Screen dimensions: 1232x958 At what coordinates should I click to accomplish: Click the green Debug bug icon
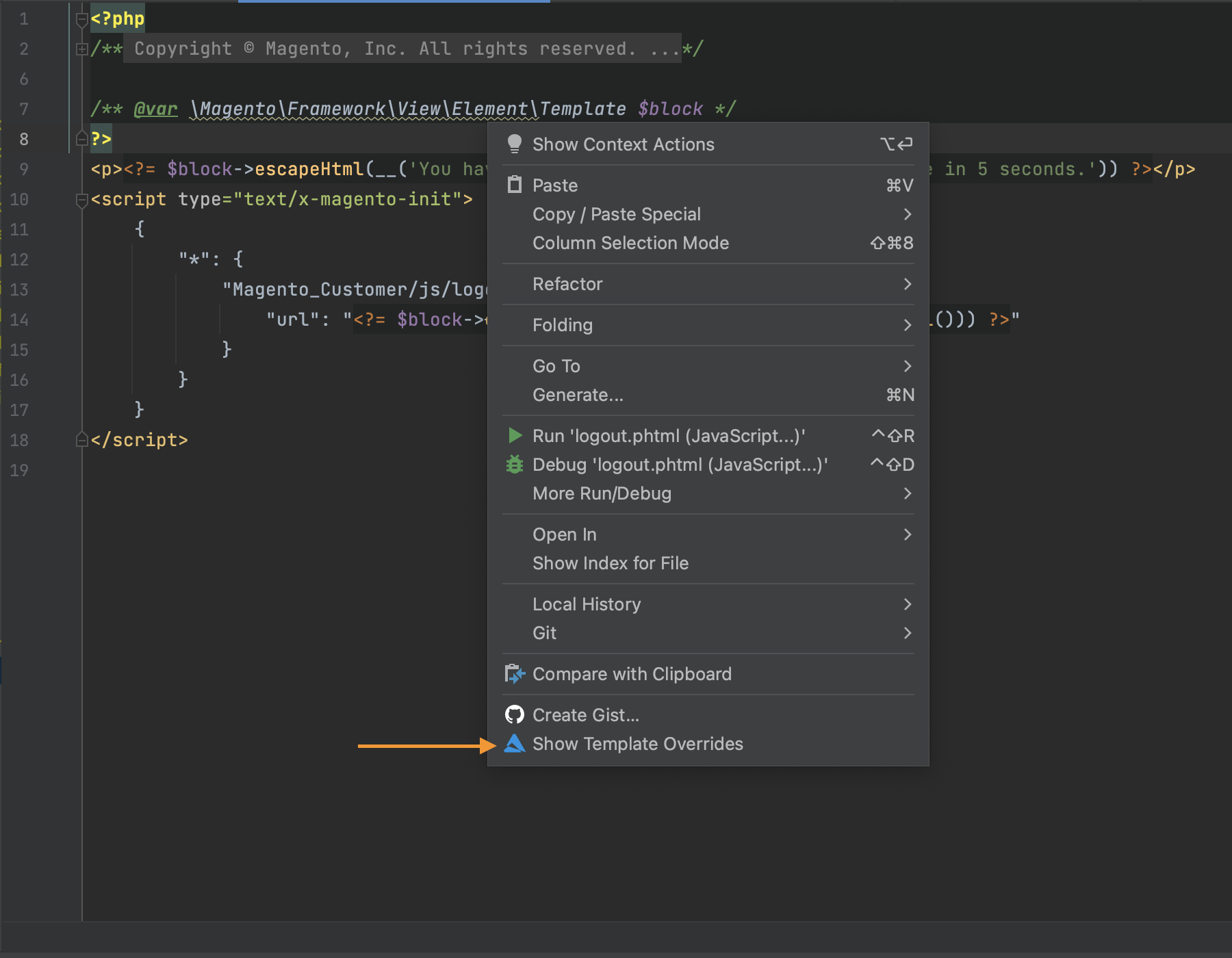(x=515, y=464)
